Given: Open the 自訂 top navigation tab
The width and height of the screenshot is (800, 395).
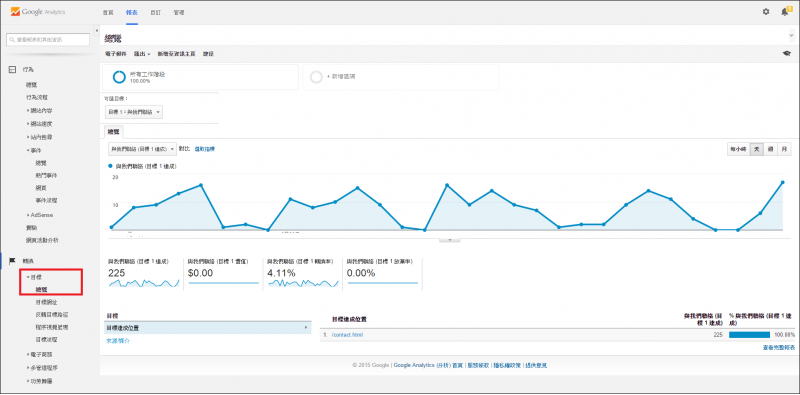Looking at the screenshot, I should (x=156, y=12).
